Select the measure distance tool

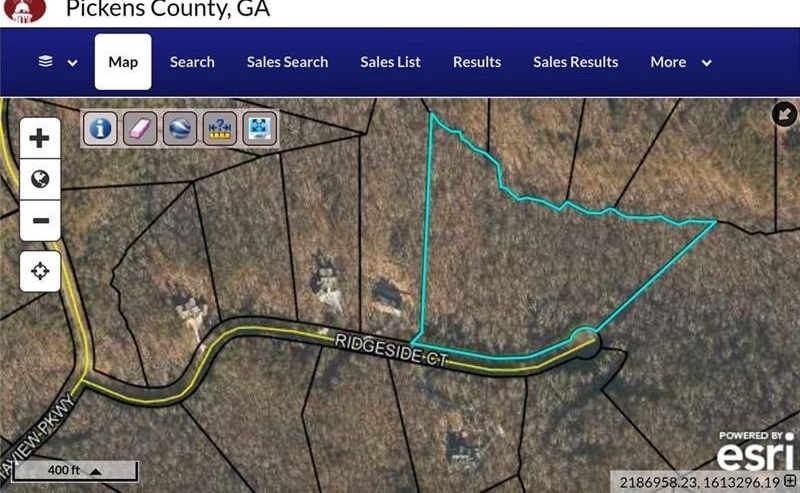[220, 128]
